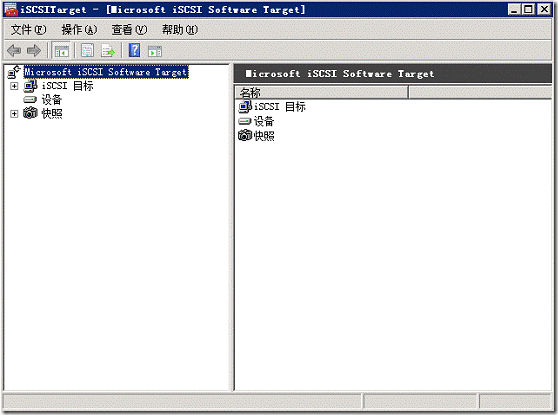
Task: Click the root node icon in tree
Action: 14,72
